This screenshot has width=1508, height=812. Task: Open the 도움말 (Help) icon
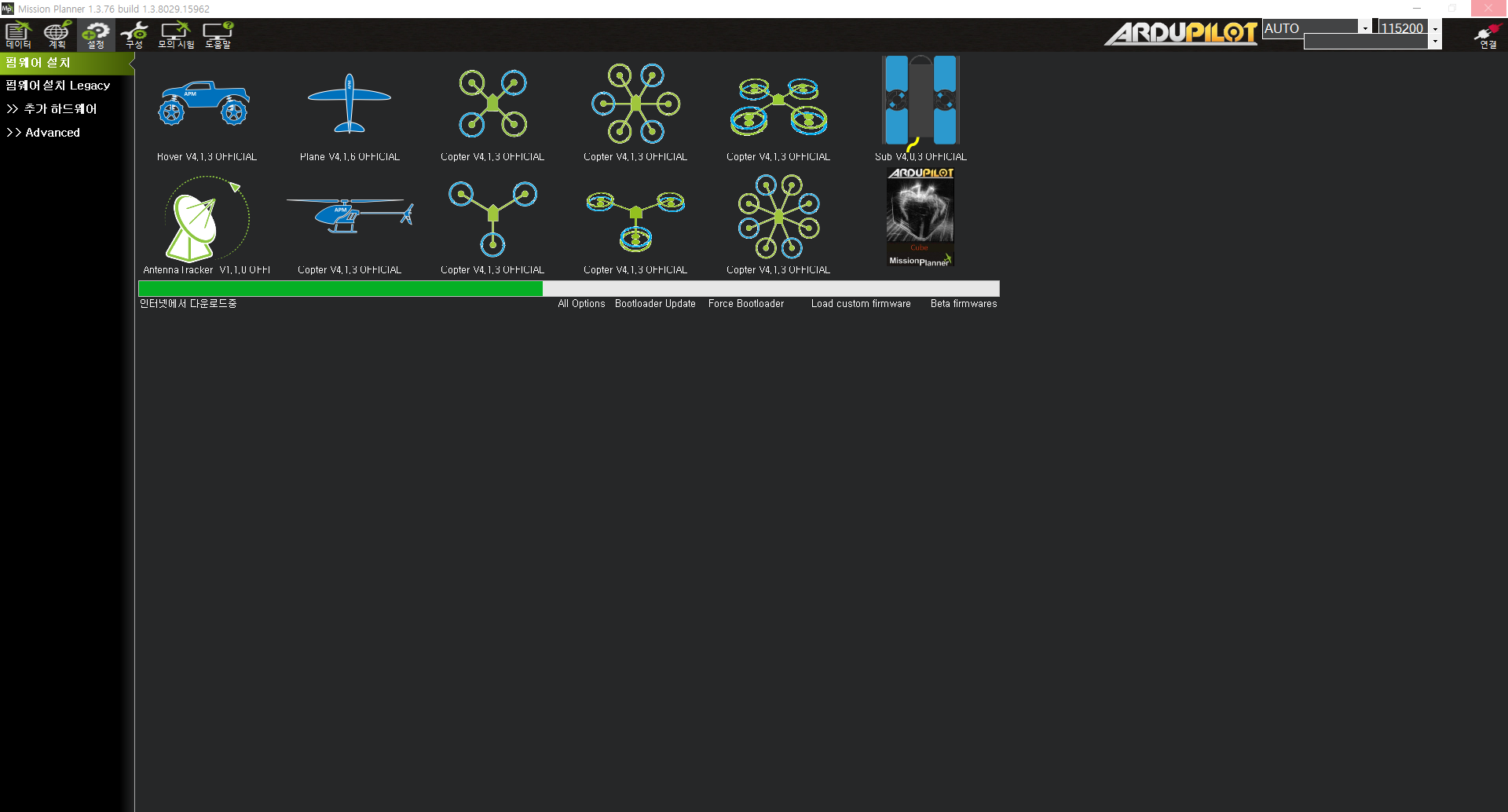(218, 35)
